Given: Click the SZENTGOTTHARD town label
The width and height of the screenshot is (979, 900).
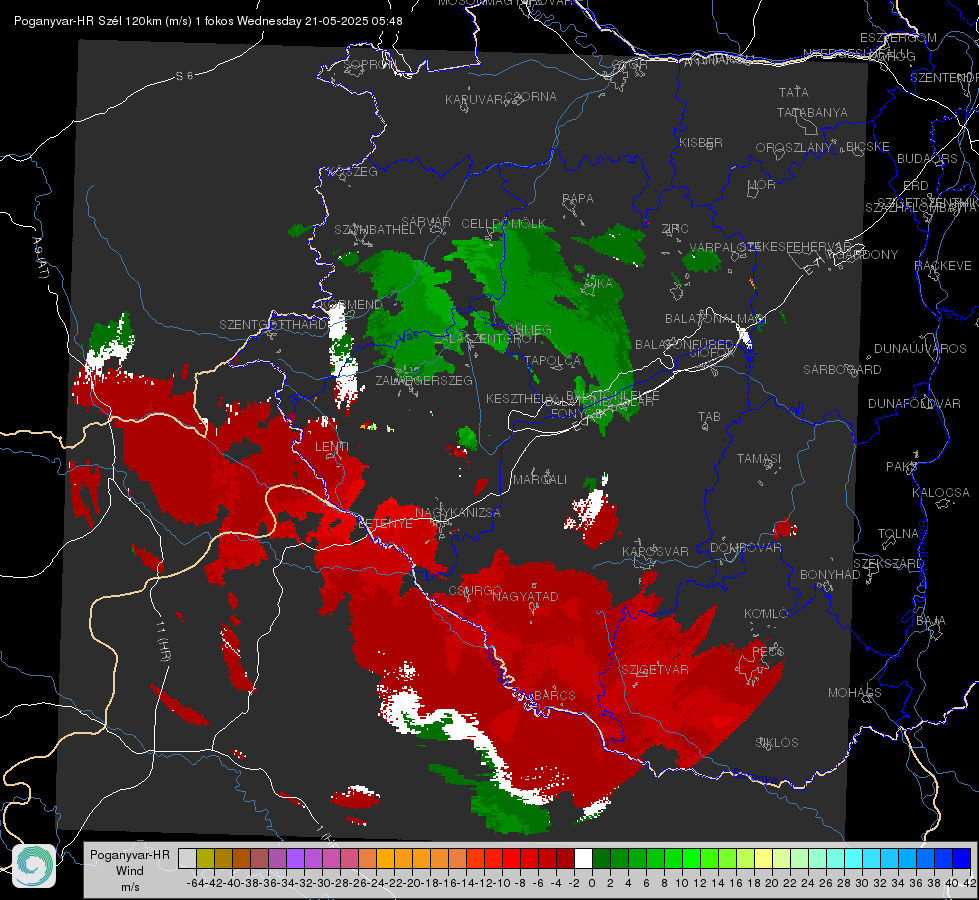Looking at the screenshot, I should pyautogui.click(x=273, y=325).
